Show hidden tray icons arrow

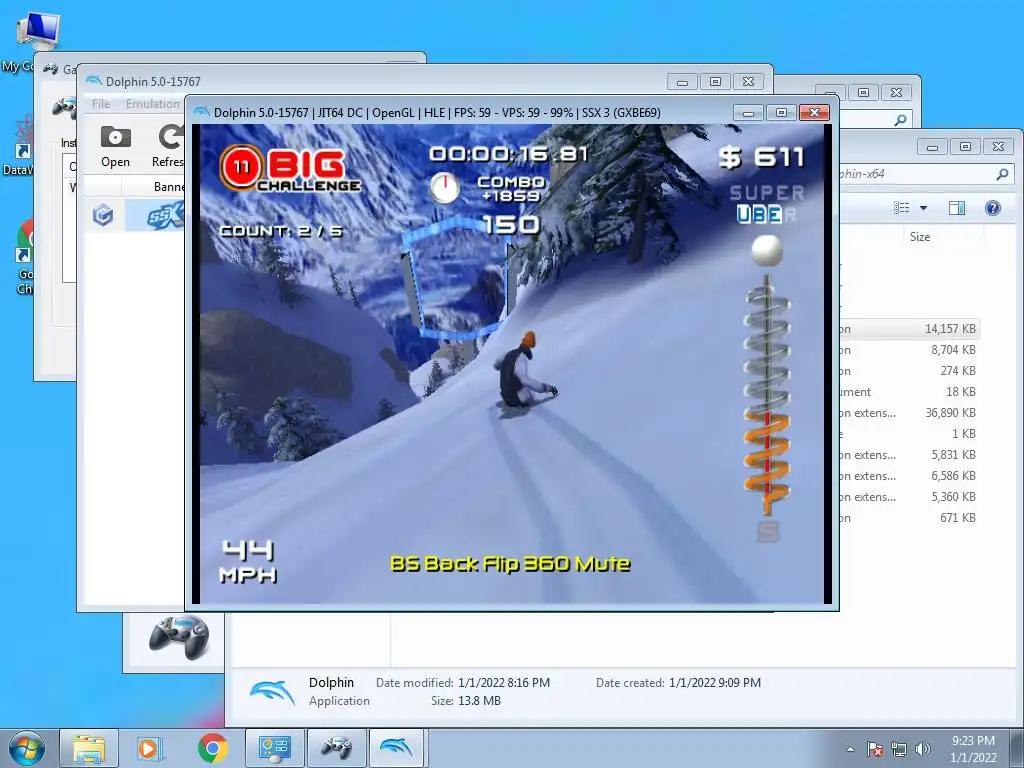[850, 749]
